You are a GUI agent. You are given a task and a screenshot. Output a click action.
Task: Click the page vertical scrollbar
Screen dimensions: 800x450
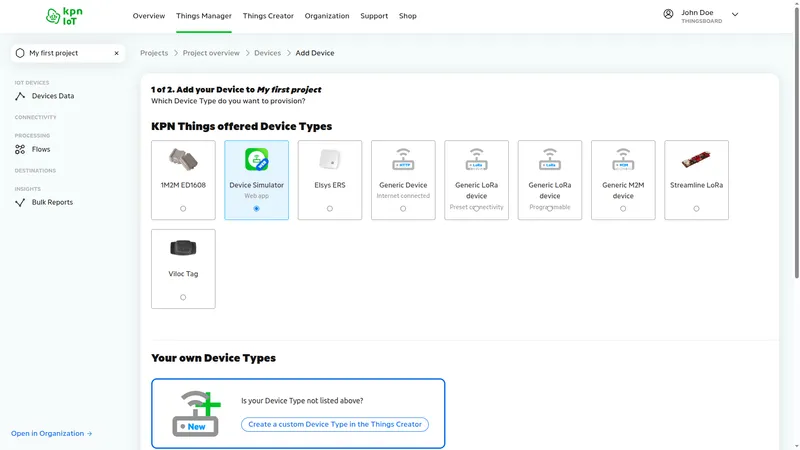796,141
